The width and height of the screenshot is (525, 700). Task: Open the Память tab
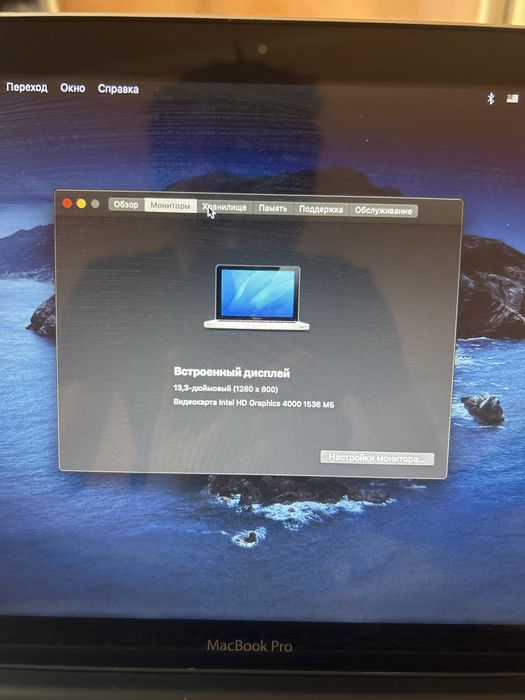273,208
